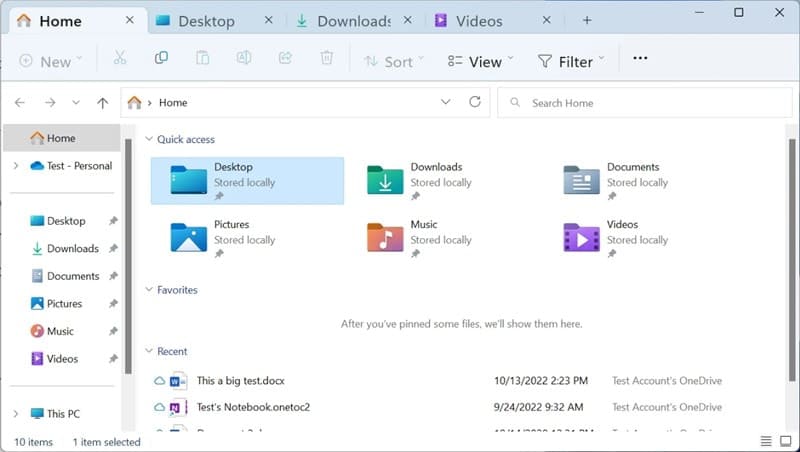
Task: Go back with the left arrow
Action: (x=20, y=103)
